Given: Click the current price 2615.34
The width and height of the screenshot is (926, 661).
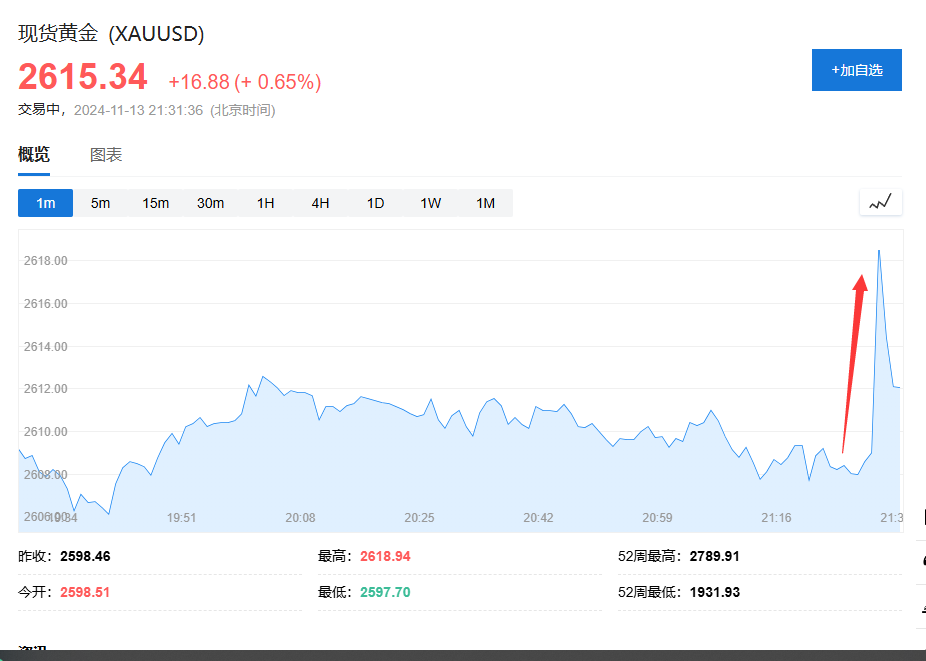Looking at the screenshot, I should (83, 77).
